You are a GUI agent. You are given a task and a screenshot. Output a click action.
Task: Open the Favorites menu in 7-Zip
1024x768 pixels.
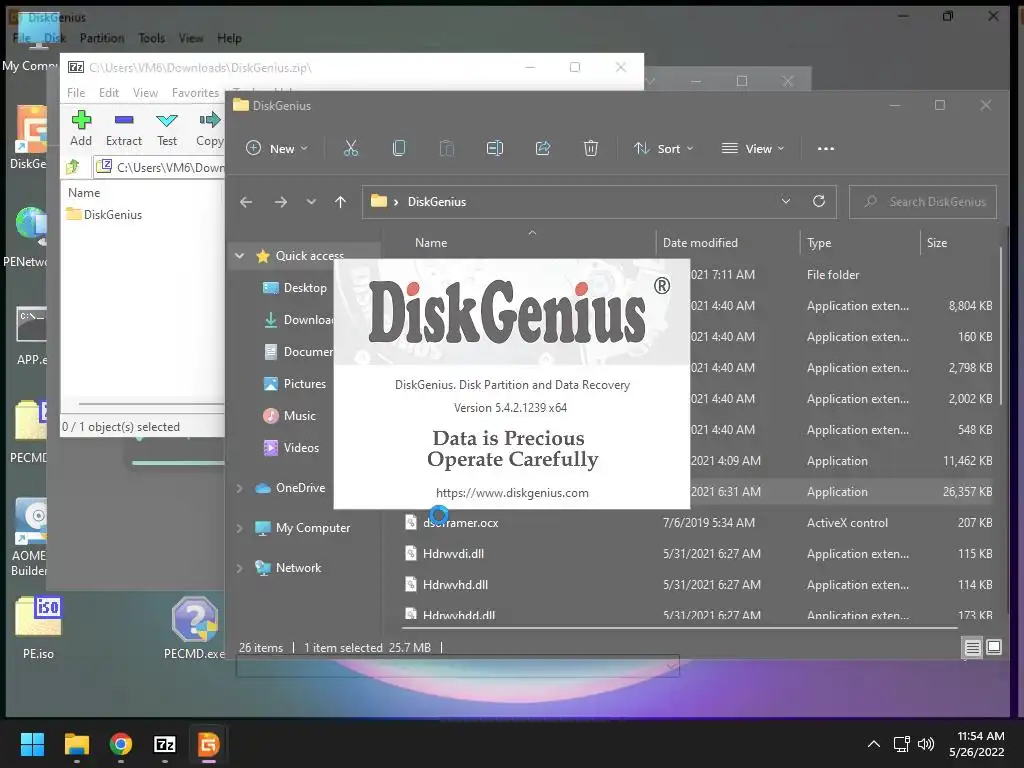coord(195,93)
